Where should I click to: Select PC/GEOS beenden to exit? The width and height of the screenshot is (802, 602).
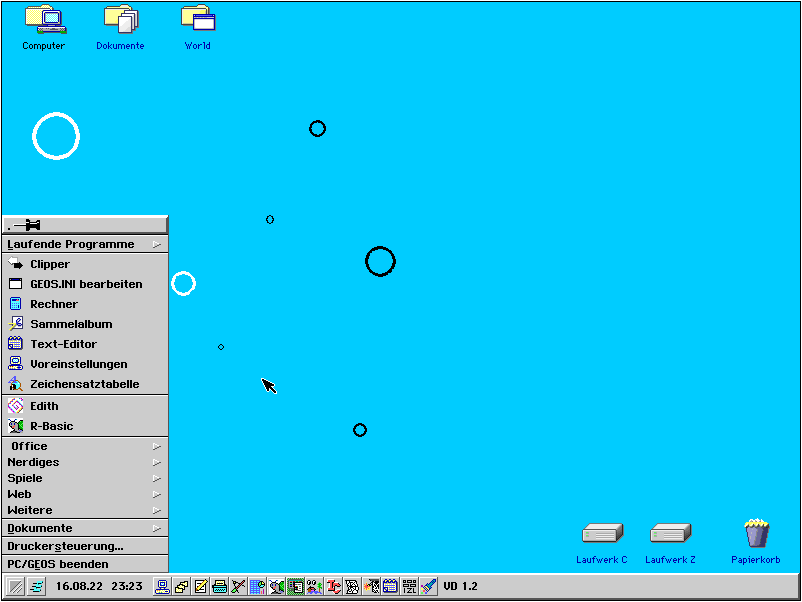pyautogui.click(x=85, y=564)
